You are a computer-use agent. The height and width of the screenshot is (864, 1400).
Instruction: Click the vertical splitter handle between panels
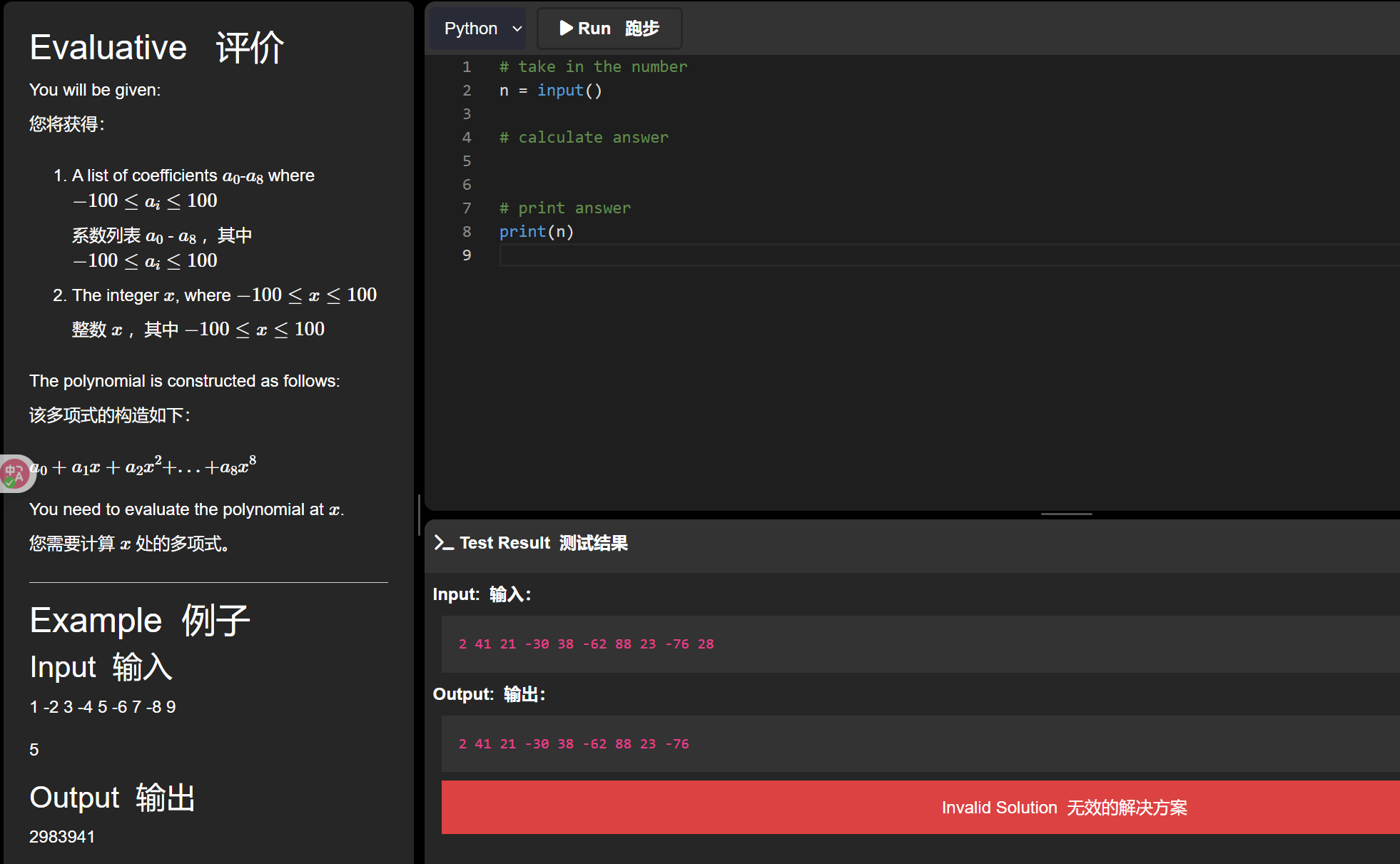(x=419, y=514)
